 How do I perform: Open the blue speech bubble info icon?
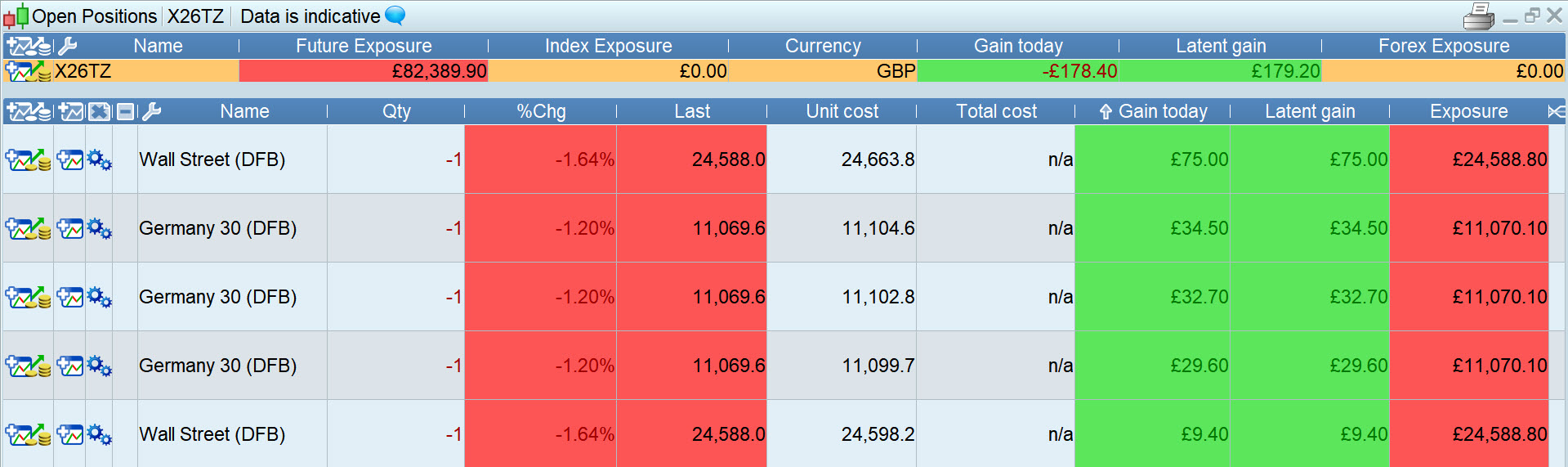(x=395, y=16)
